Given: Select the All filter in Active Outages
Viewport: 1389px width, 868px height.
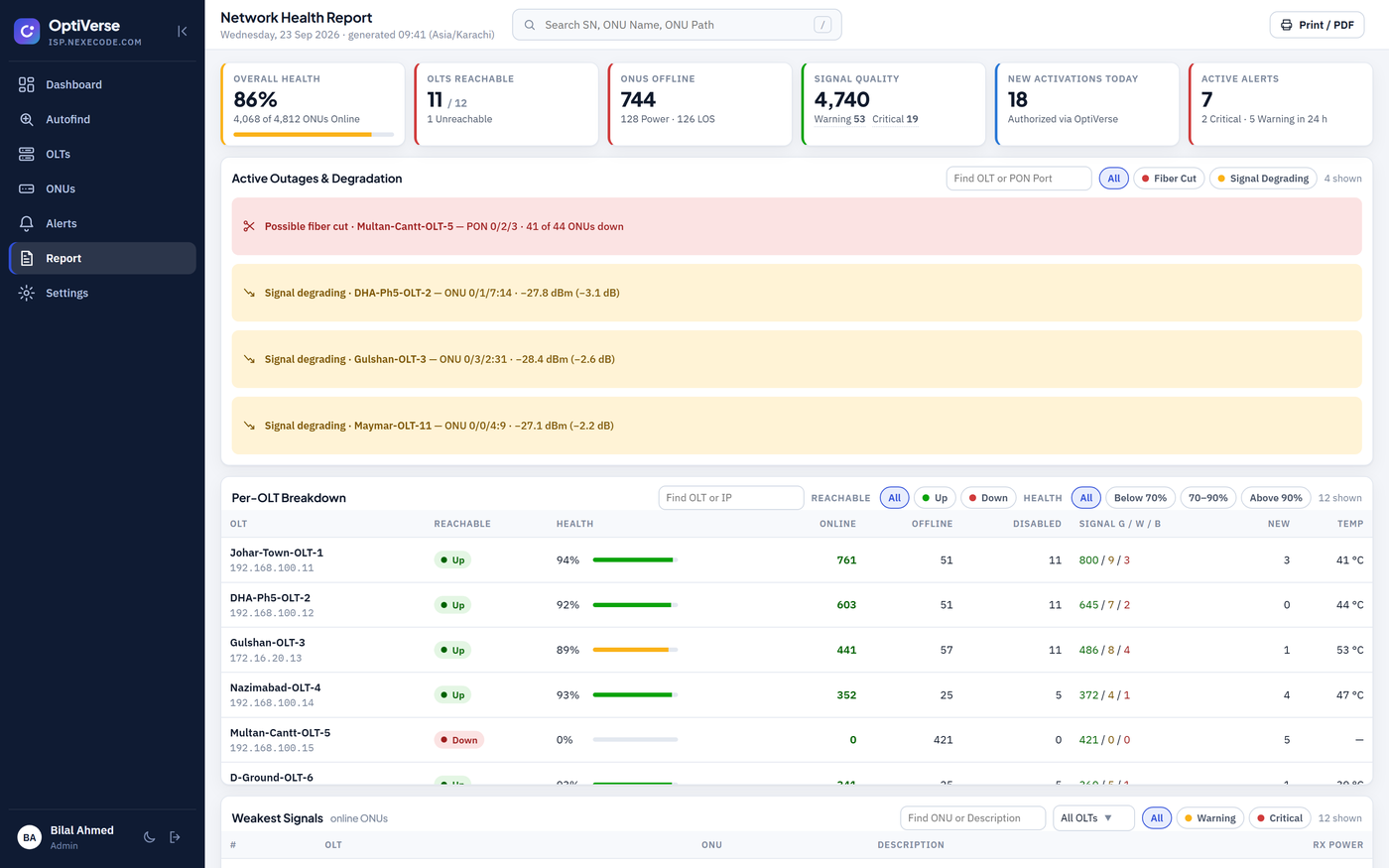Looking at the screenshot, I should point(1114,179).
